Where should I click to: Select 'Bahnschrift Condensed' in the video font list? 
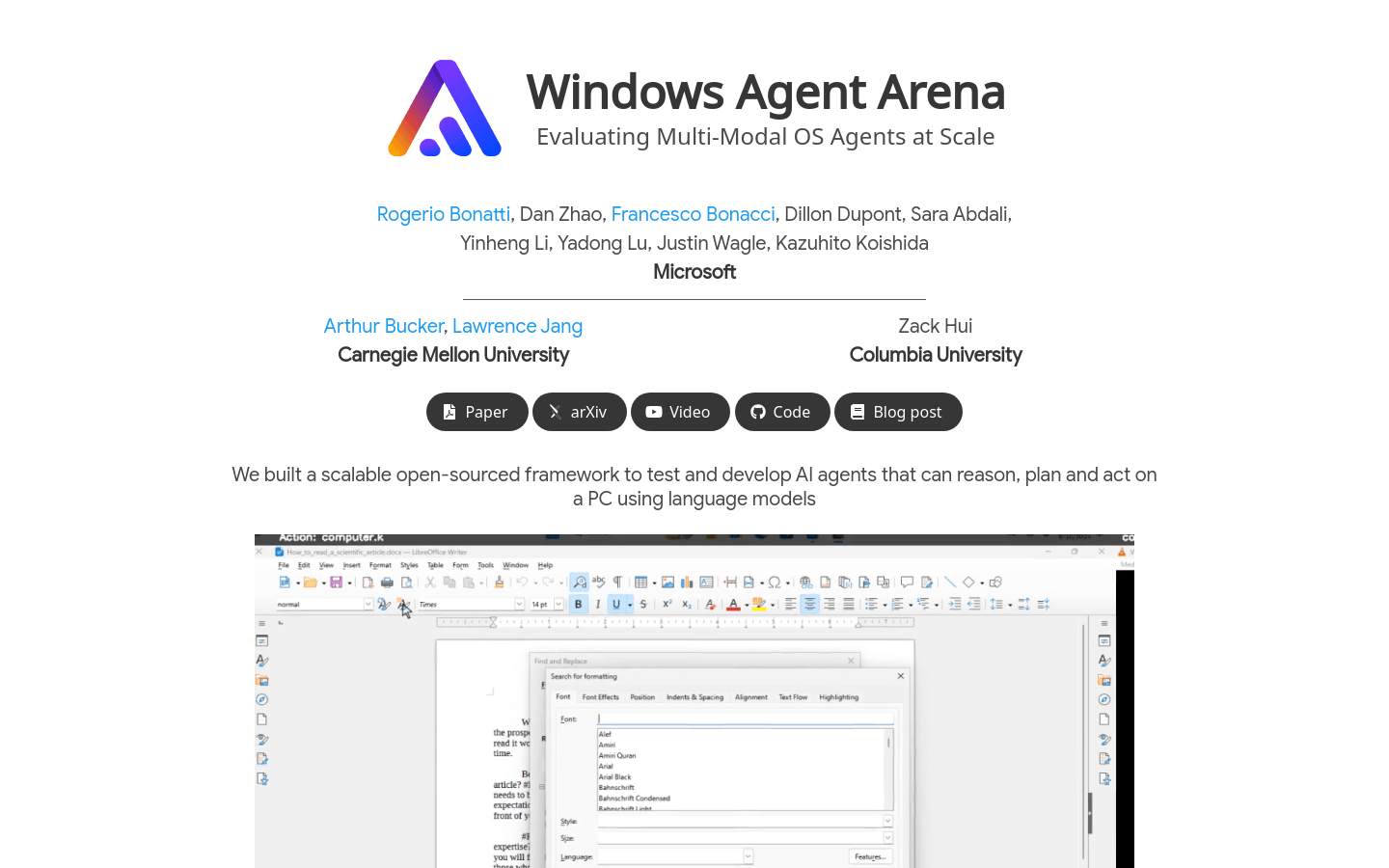[x=634, y=799]
